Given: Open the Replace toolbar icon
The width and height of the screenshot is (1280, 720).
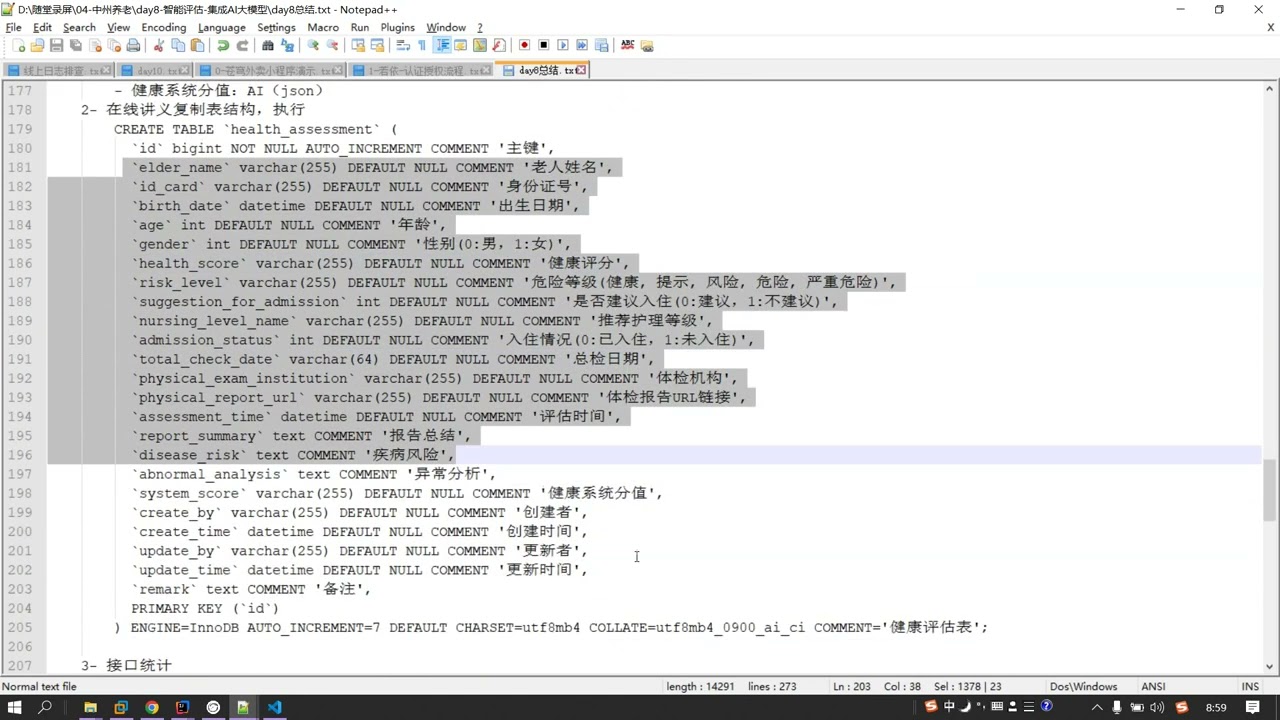Looking at the screenshot, I should pos(287,46).
